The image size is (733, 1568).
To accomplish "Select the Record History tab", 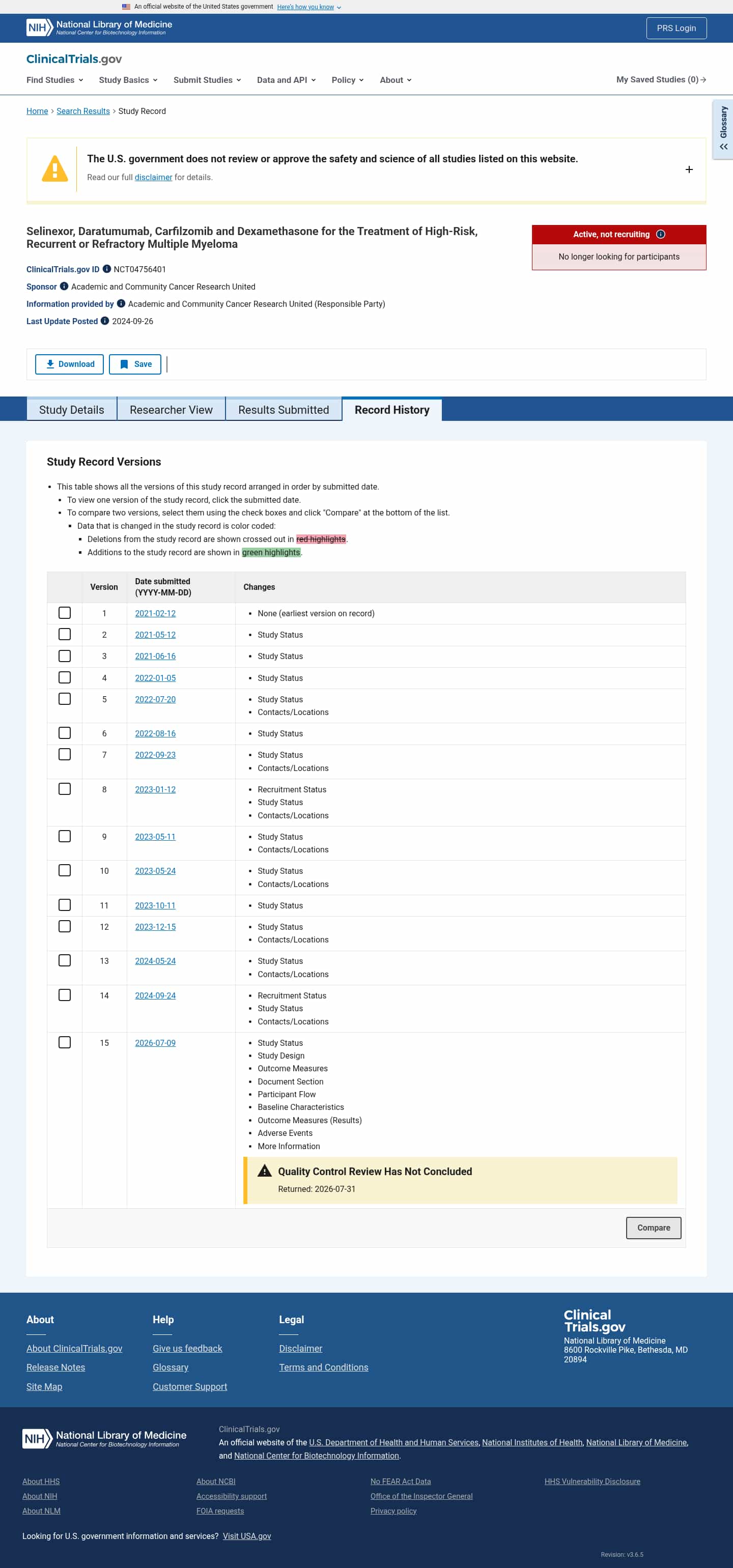I will pyautogui.click(x=392, y=410).
